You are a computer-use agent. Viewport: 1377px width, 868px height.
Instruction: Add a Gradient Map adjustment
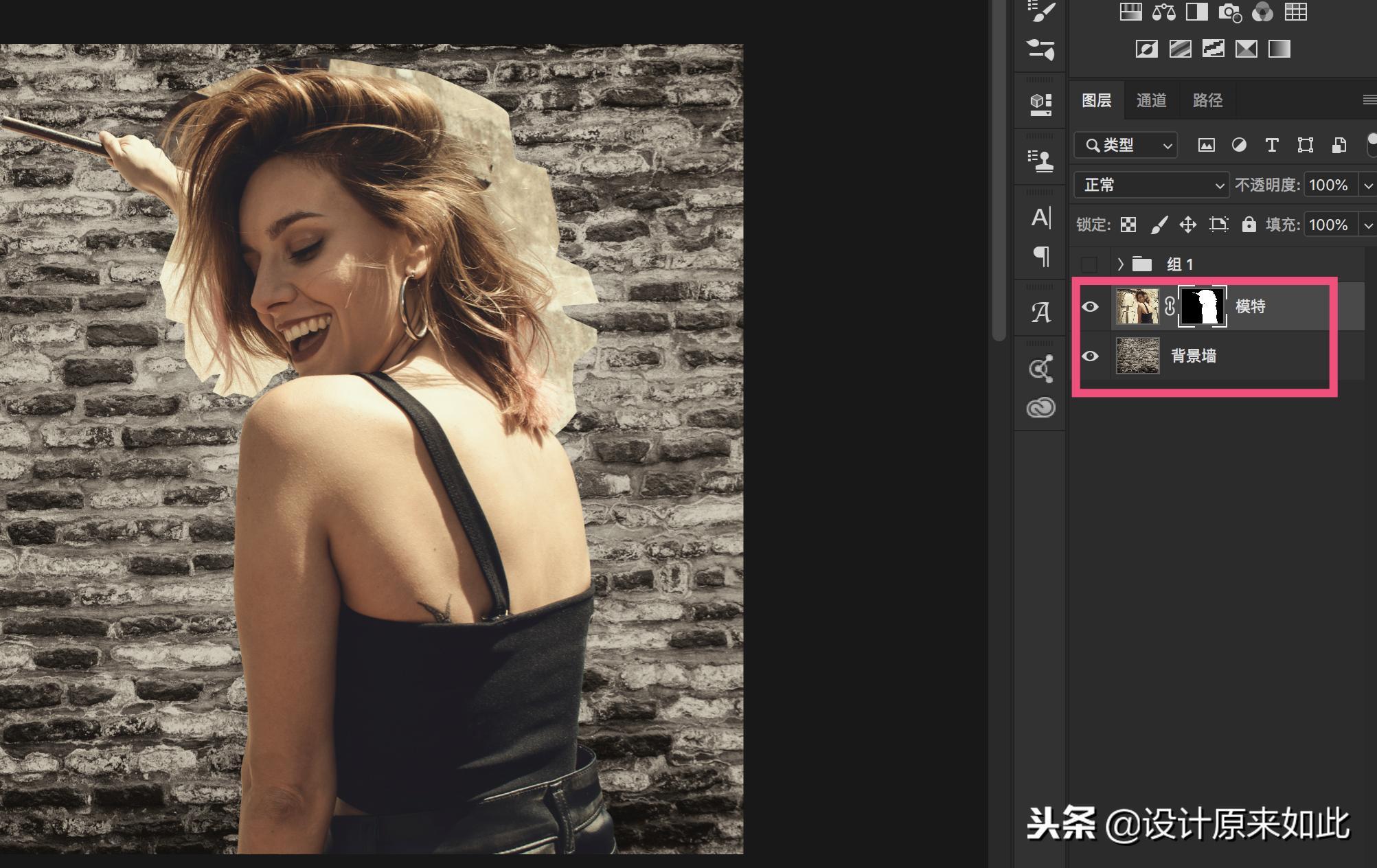click(1279, 49)
